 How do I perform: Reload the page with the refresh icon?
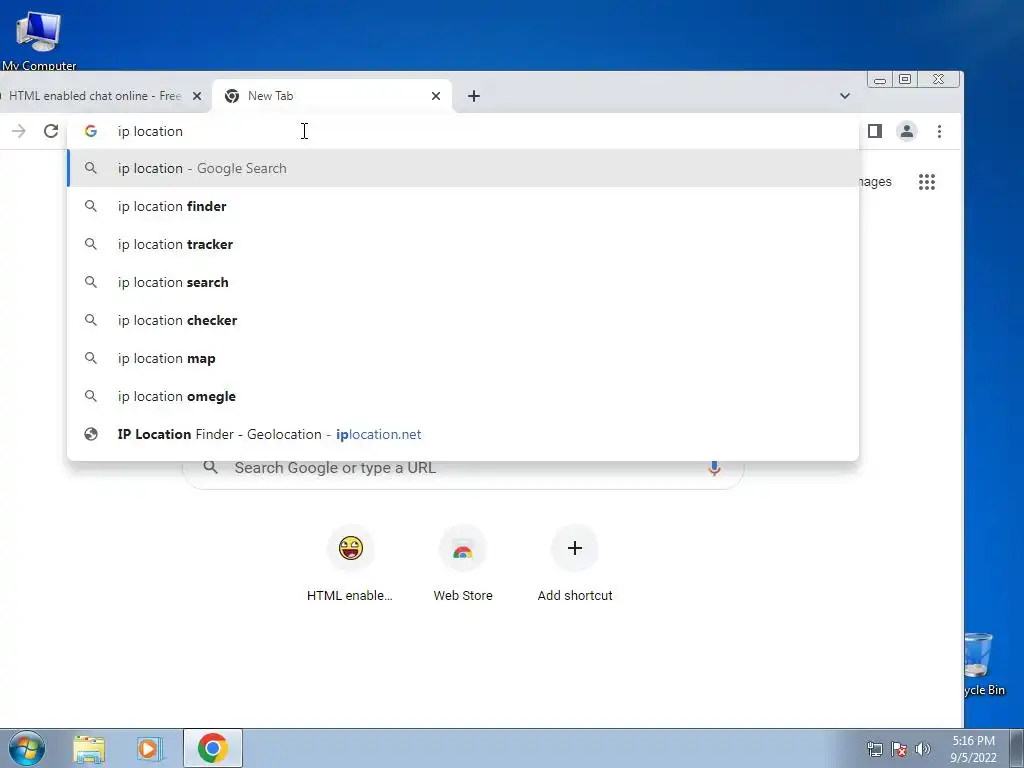51,131
